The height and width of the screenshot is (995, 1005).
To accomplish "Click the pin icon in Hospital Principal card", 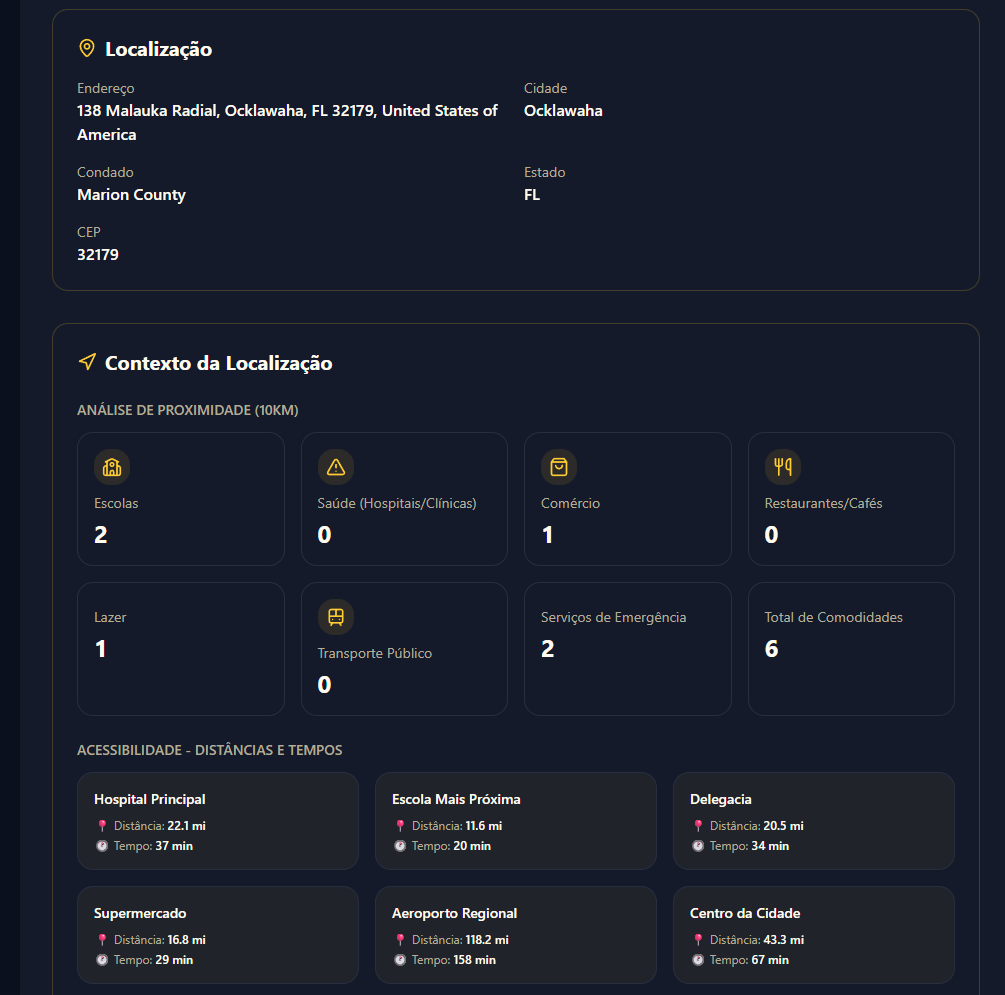I will pyautogui.click(x=102, y=826).
